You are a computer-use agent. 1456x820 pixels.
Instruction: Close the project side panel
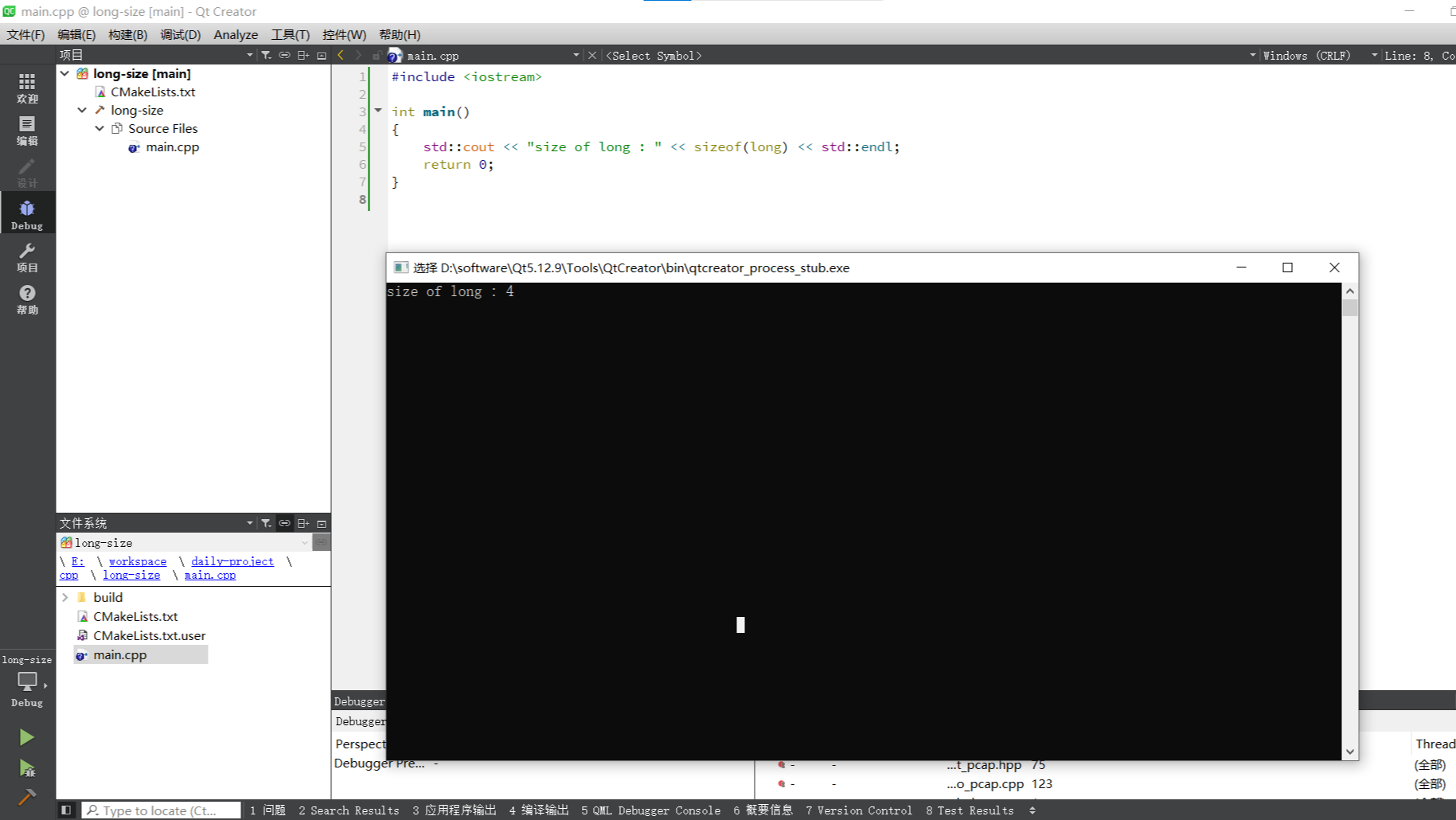(322, 55)
